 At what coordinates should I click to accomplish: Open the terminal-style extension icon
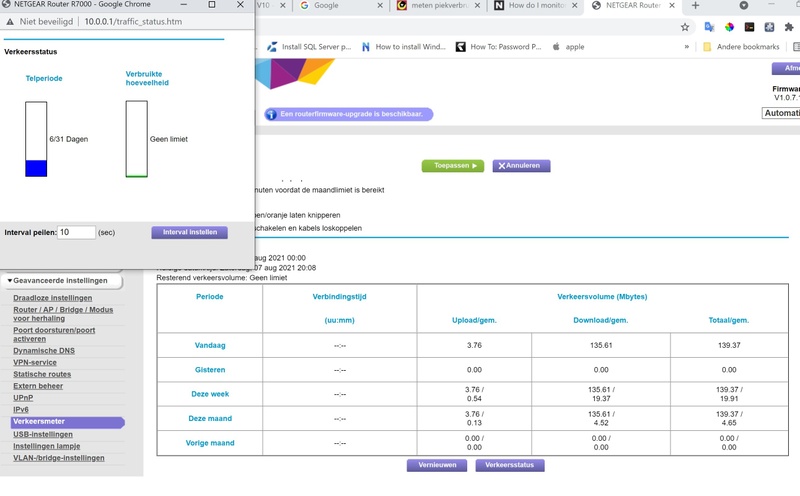[x=749, y=27]
